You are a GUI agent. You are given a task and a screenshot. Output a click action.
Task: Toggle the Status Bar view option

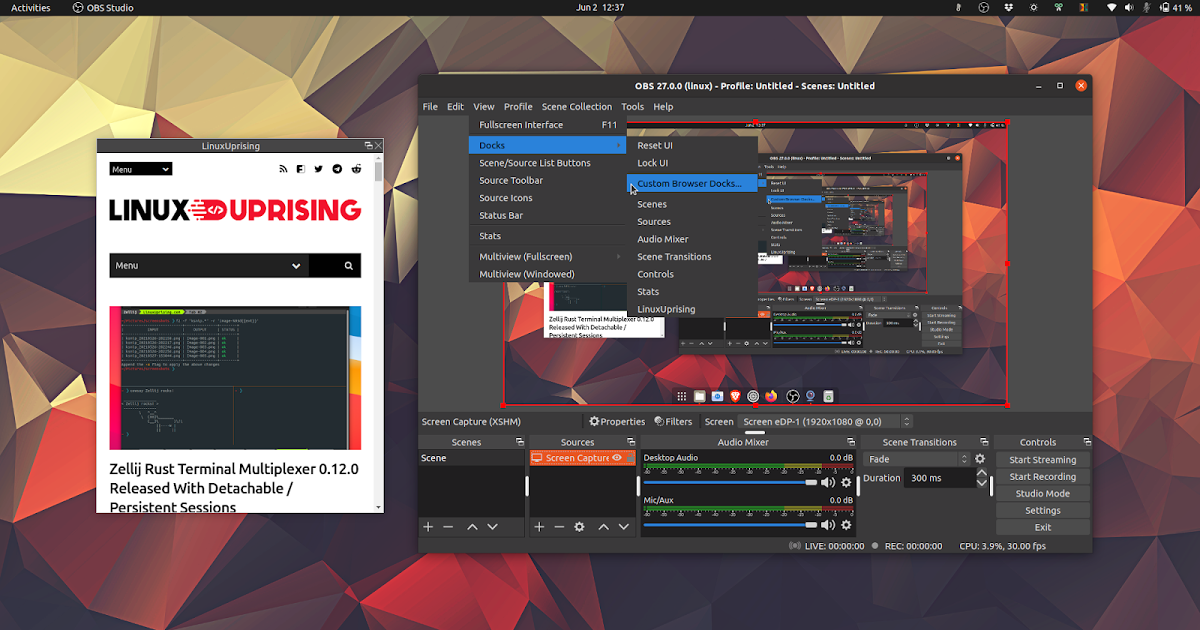point(547,216)
